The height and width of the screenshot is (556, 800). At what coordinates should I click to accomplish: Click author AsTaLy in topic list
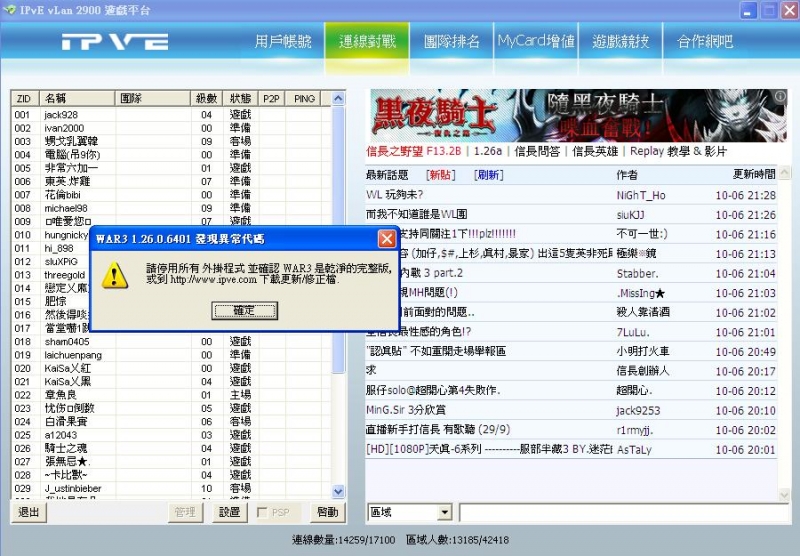coord(634,449)
